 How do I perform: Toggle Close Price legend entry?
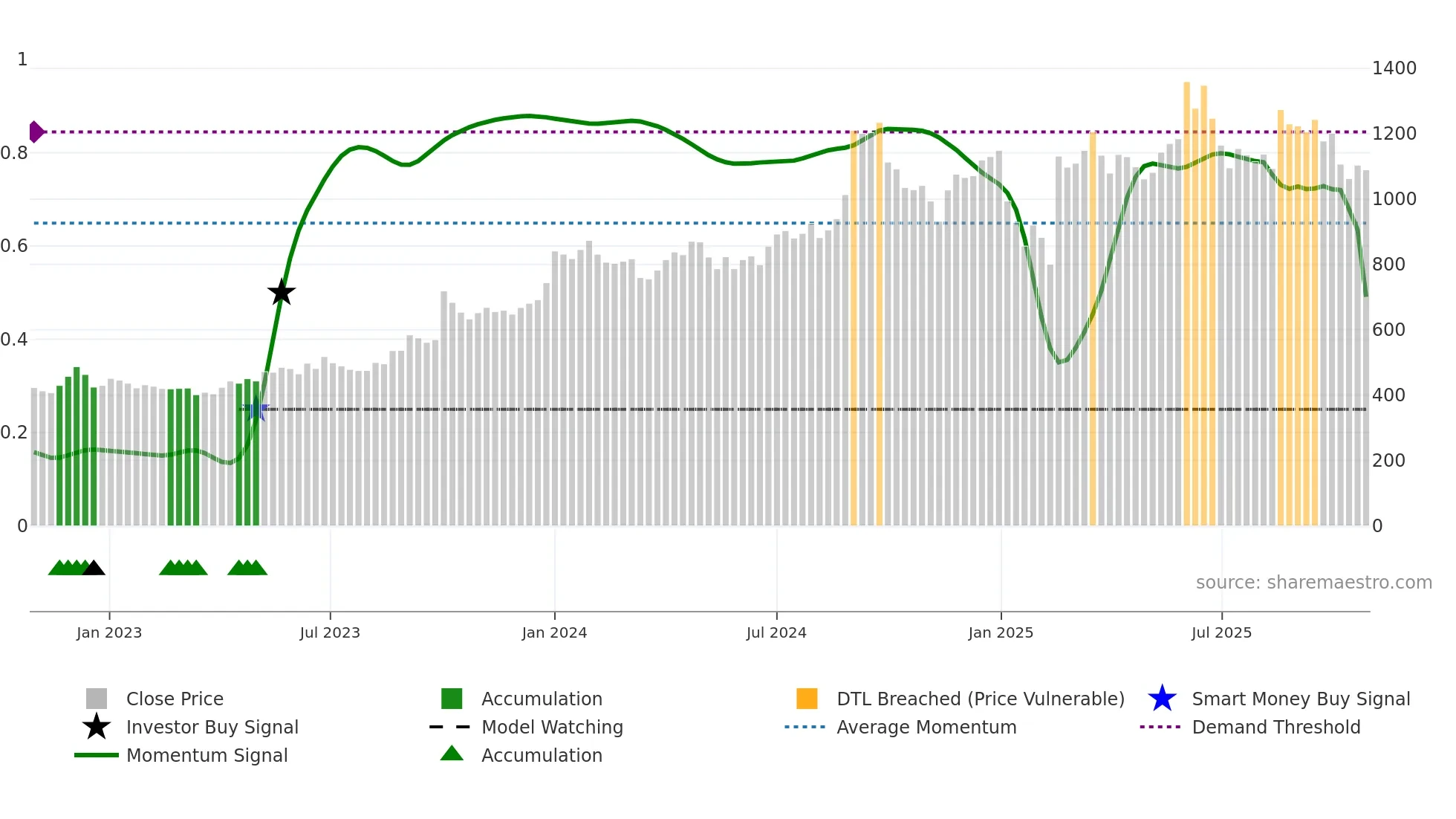click(x=175, y=699)
